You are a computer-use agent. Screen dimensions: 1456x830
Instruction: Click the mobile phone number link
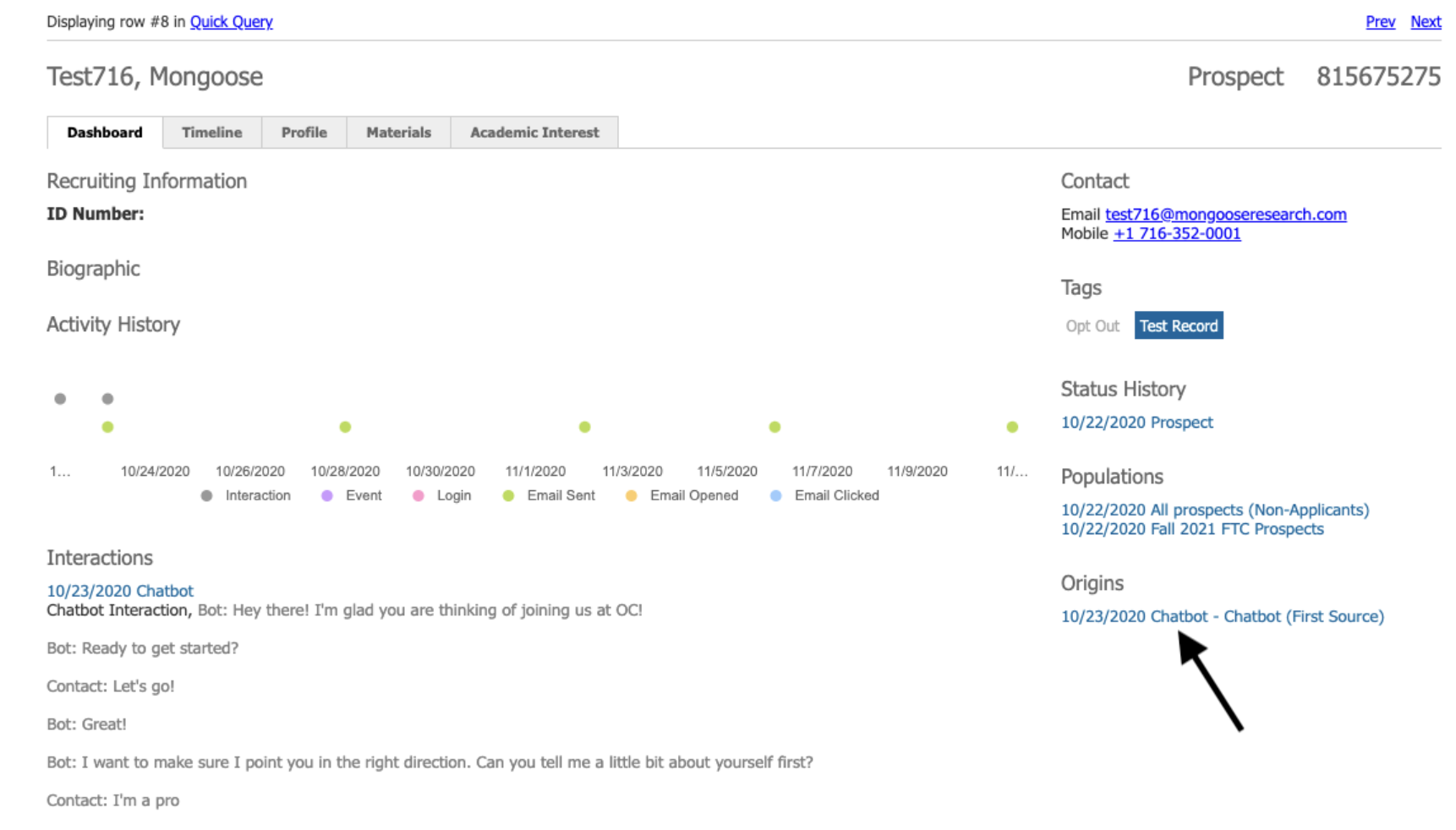1177,234
